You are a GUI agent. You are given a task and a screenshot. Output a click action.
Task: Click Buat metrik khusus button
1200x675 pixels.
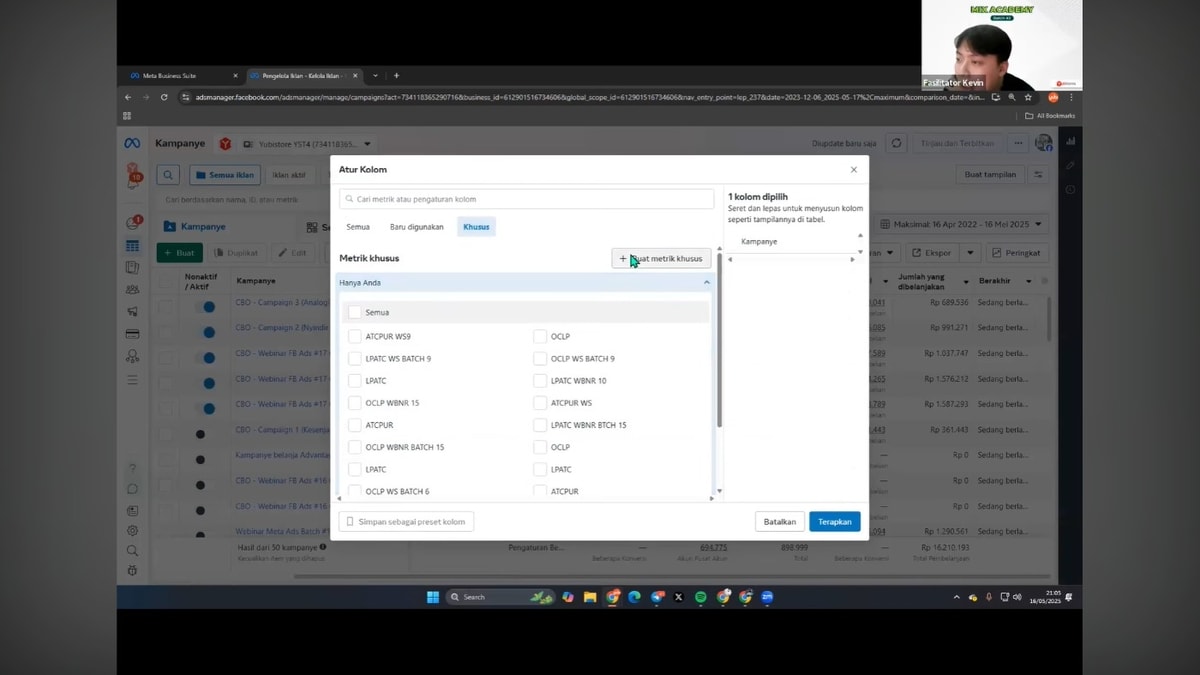661,258
